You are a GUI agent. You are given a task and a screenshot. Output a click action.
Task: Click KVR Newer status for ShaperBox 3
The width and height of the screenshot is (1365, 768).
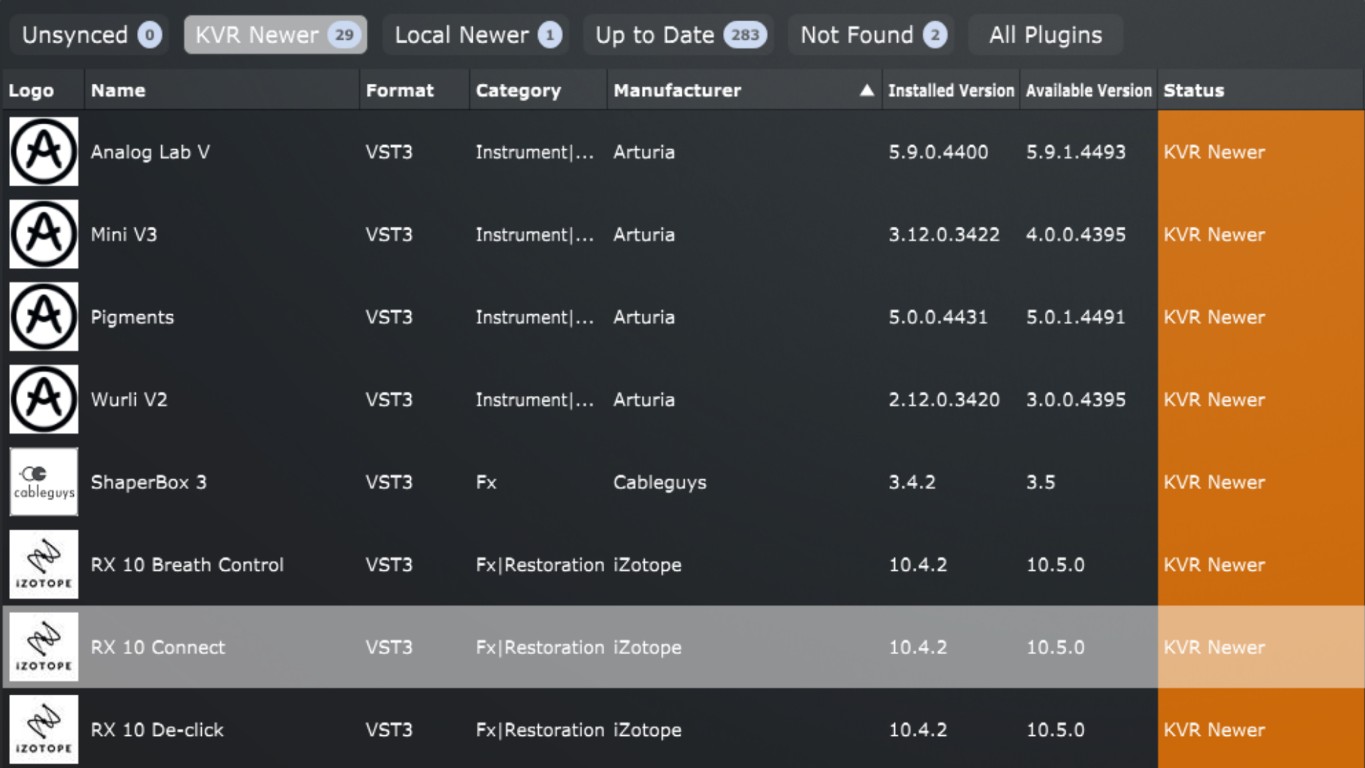[x=1214, y=482]
